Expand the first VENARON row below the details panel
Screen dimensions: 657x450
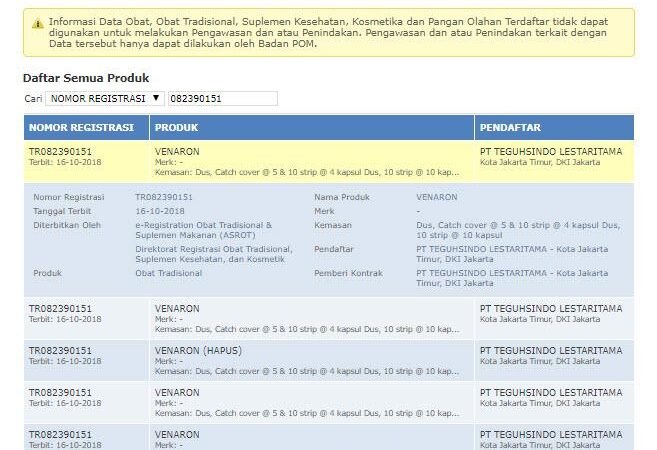(x=177, y=309)
